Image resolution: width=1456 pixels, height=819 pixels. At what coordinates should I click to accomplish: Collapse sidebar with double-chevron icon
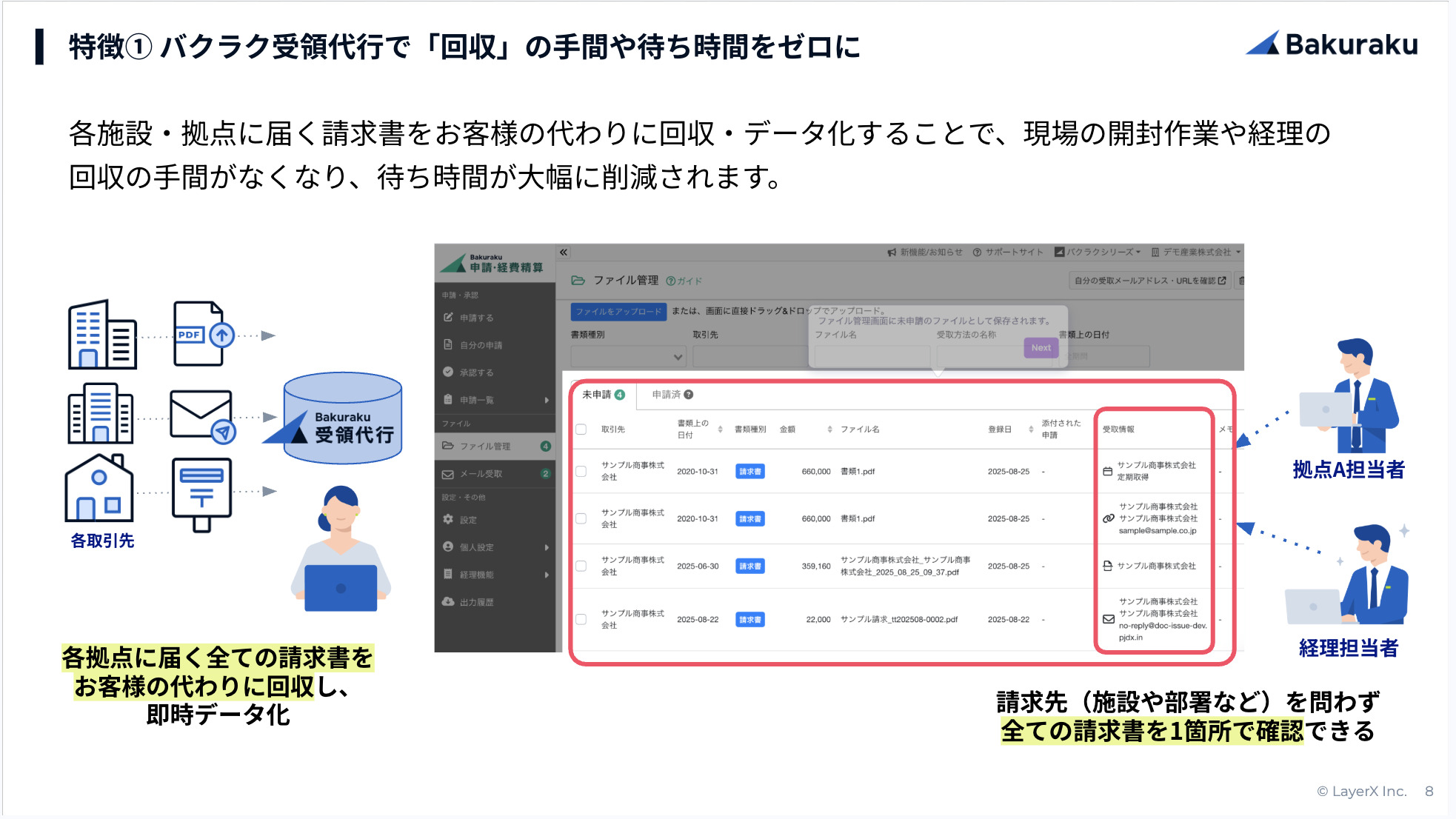pos(564,253)
